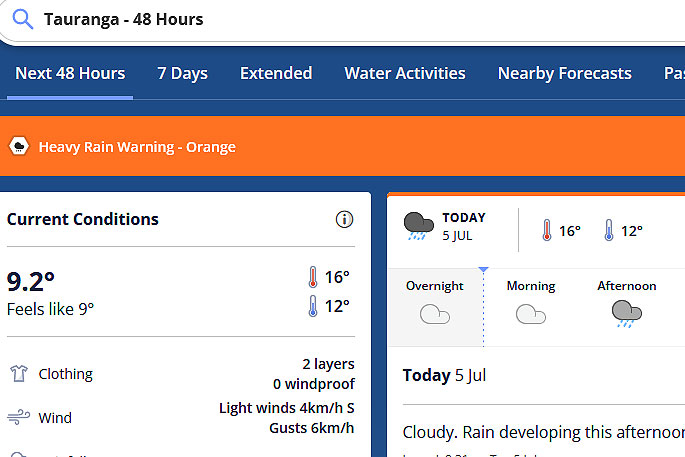This screenshot has height=457, width=685.
Task: Select the Next 48 Hours tab
Action: 70,73
